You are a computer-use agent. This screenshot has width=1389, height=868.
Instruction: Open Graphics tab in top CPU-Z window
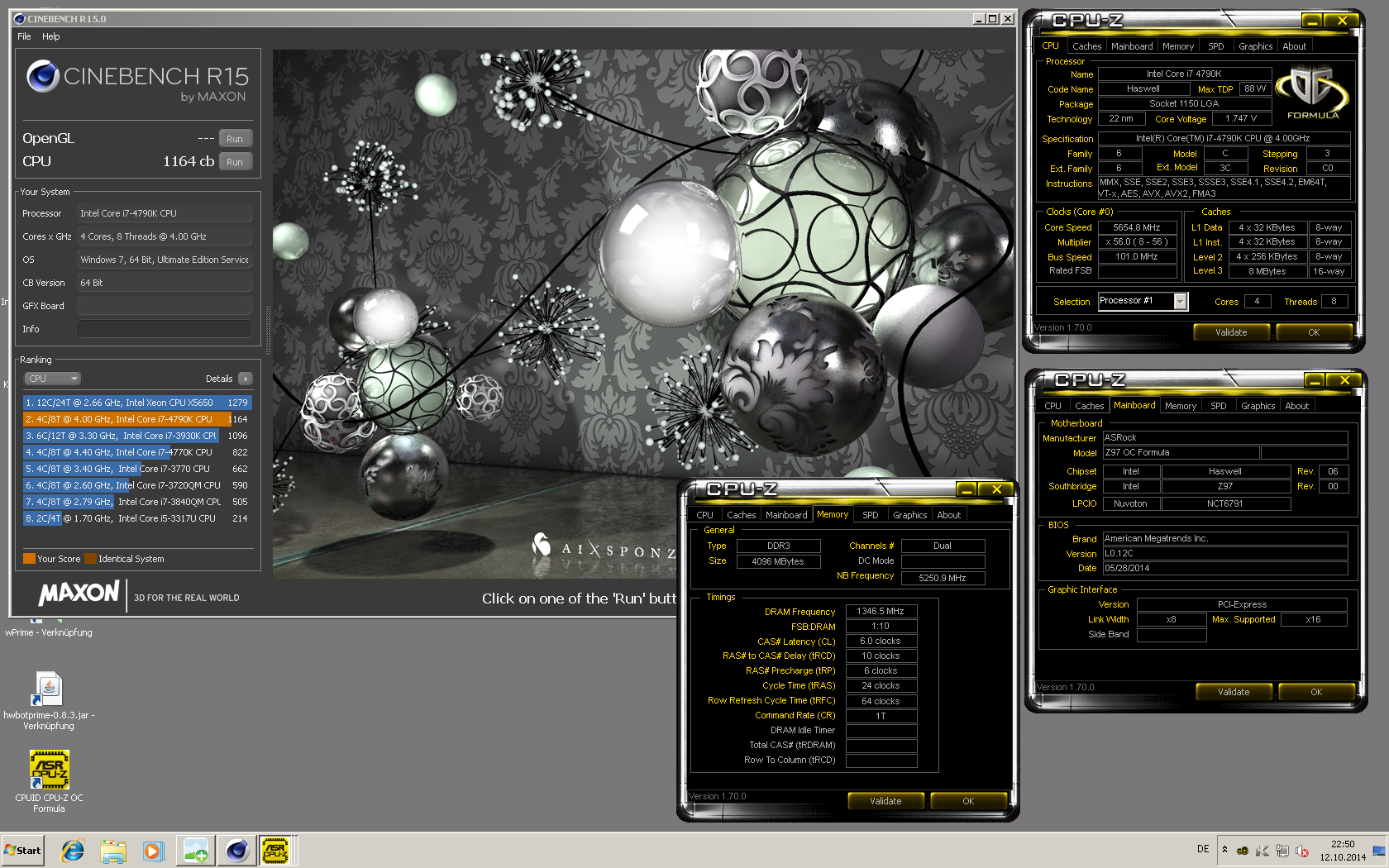point(1255,46)
